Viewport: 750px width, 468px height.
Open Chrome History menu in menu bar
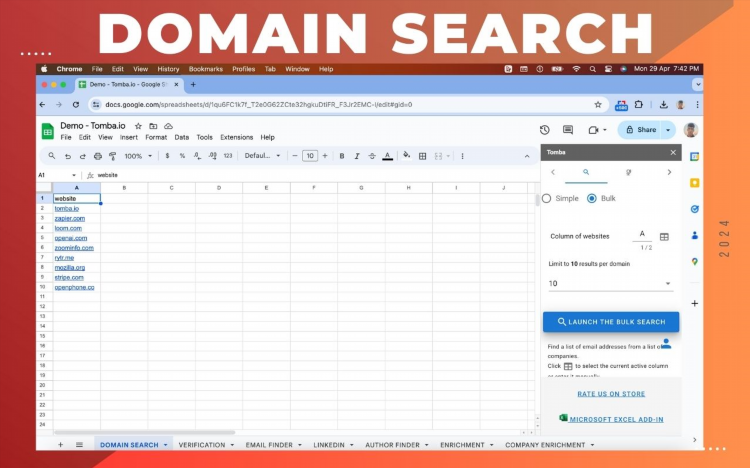(x=168, y=69)
